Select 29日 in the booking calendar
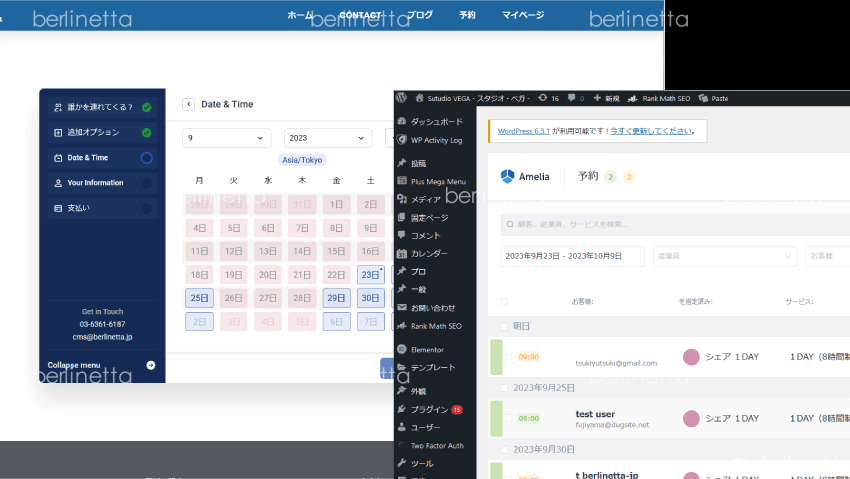 pos(336,298)
